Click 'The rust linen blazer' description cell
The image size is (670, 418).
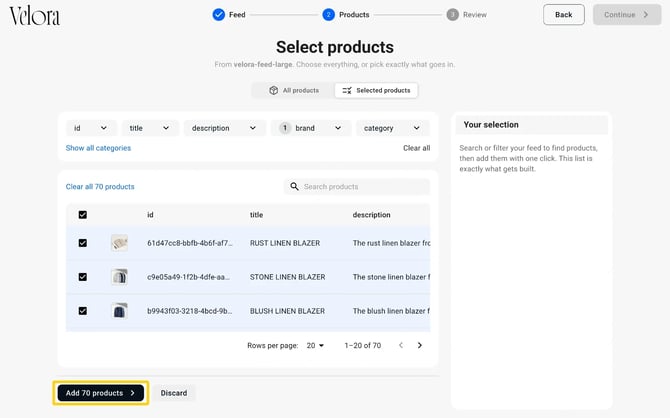point(391,243)
